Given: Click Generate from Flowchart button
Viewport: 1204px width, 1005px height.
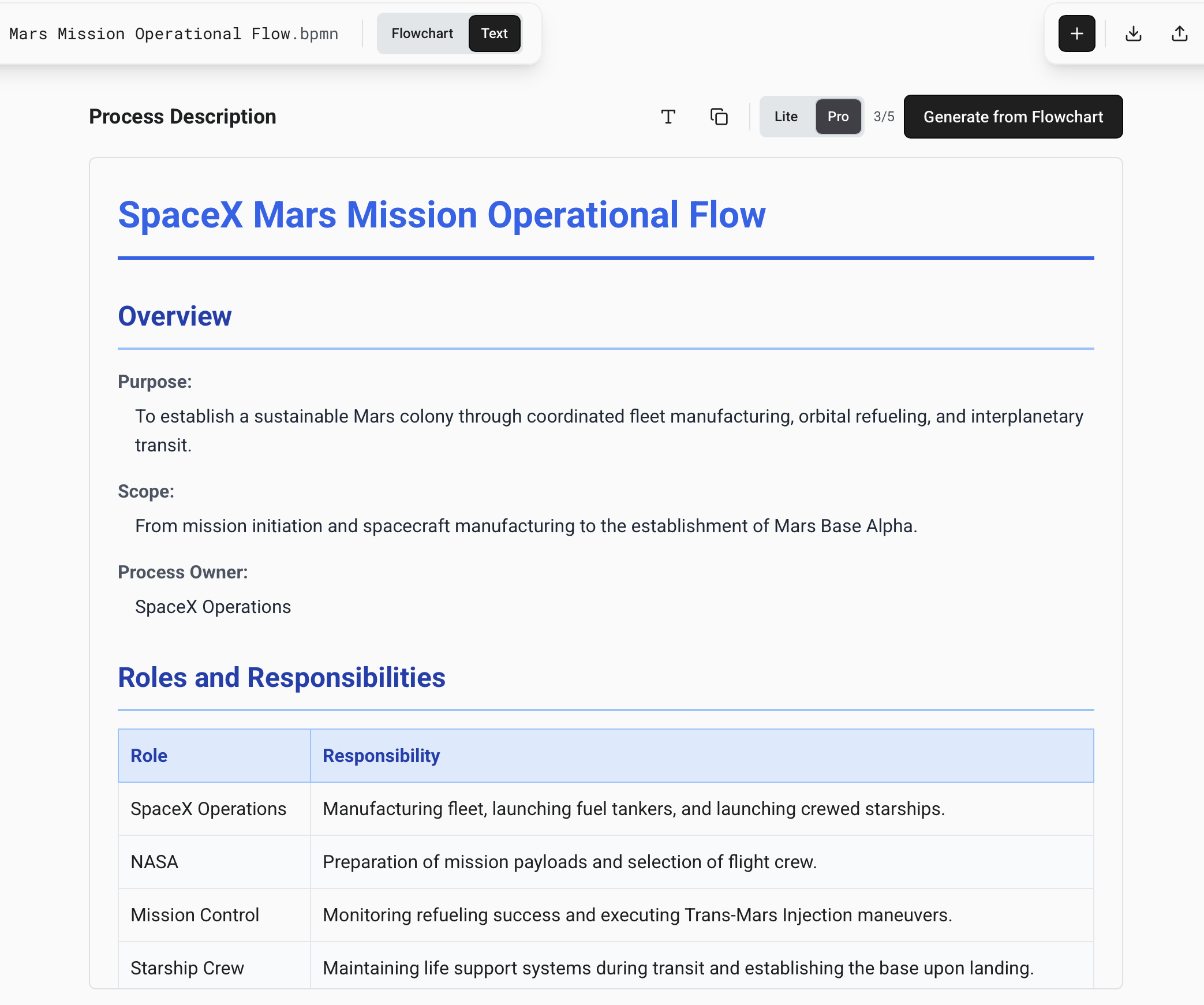Looking at the screenshot, I should [1013, 117].
